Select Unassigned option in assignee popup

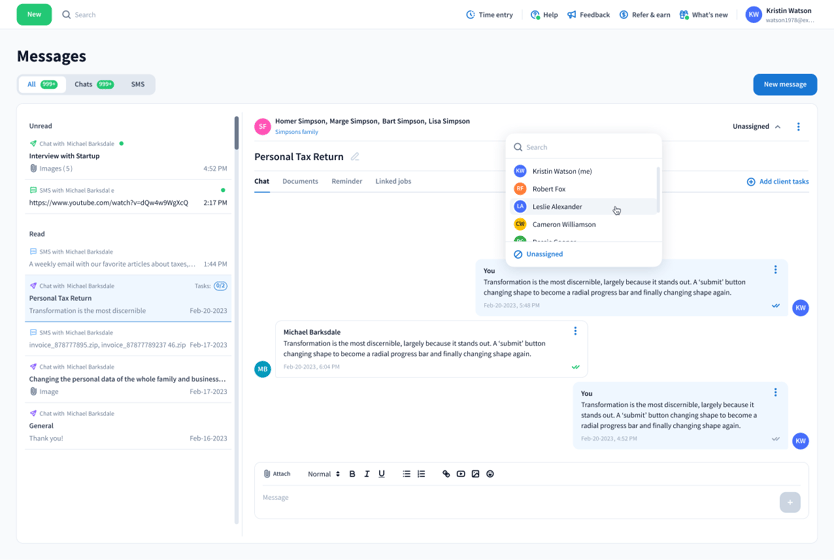coord(538,254)
